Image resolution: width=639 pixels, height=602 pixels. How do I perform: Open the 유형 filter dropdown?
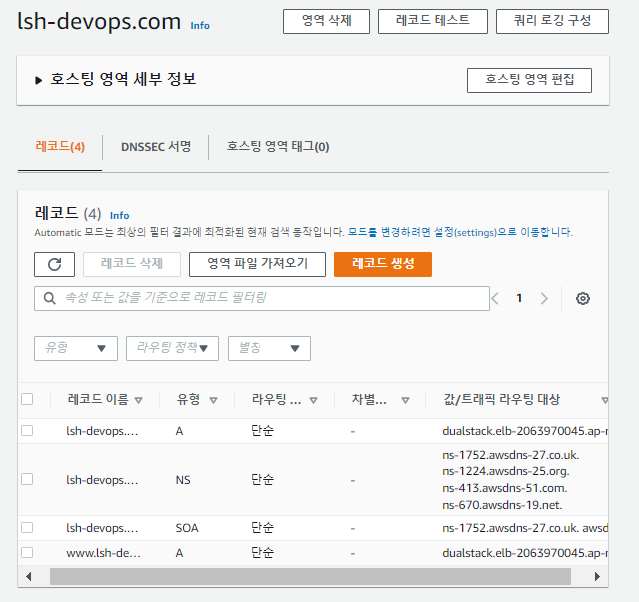(76, 348)
